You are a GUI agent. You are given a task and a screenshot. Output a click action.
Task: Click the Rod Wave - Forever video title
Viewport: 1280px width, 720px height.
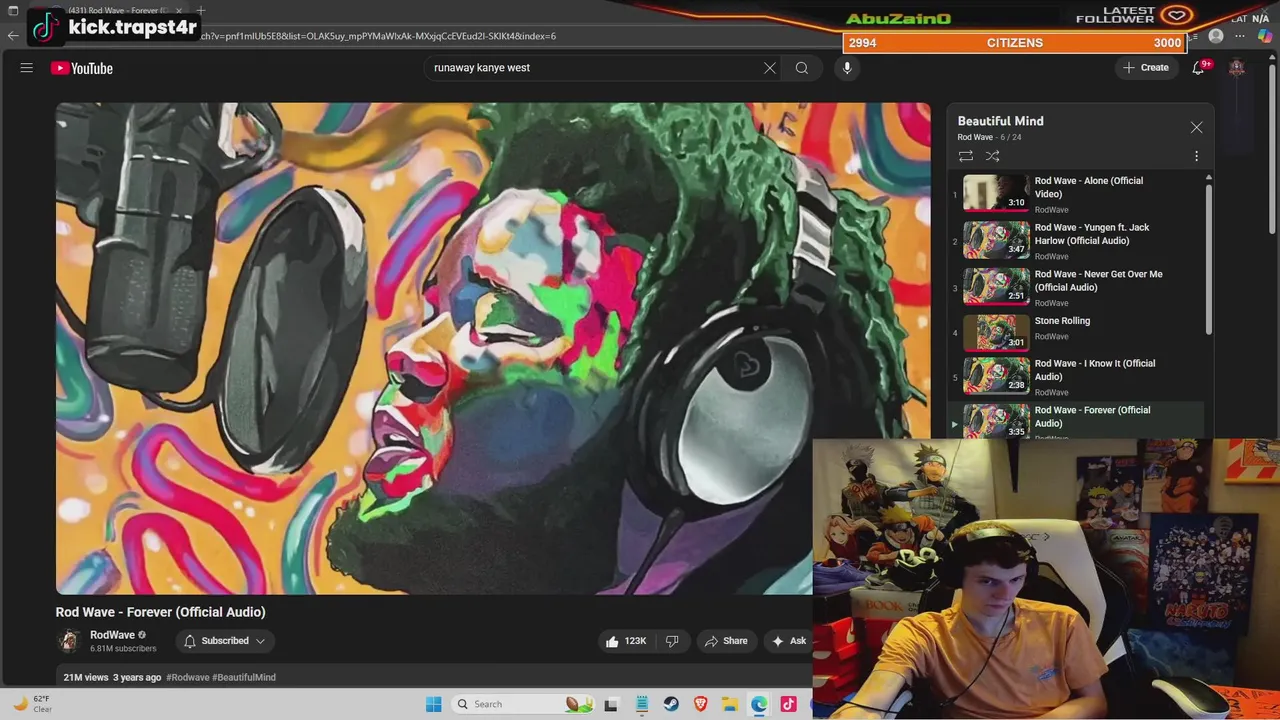(160, 612)
